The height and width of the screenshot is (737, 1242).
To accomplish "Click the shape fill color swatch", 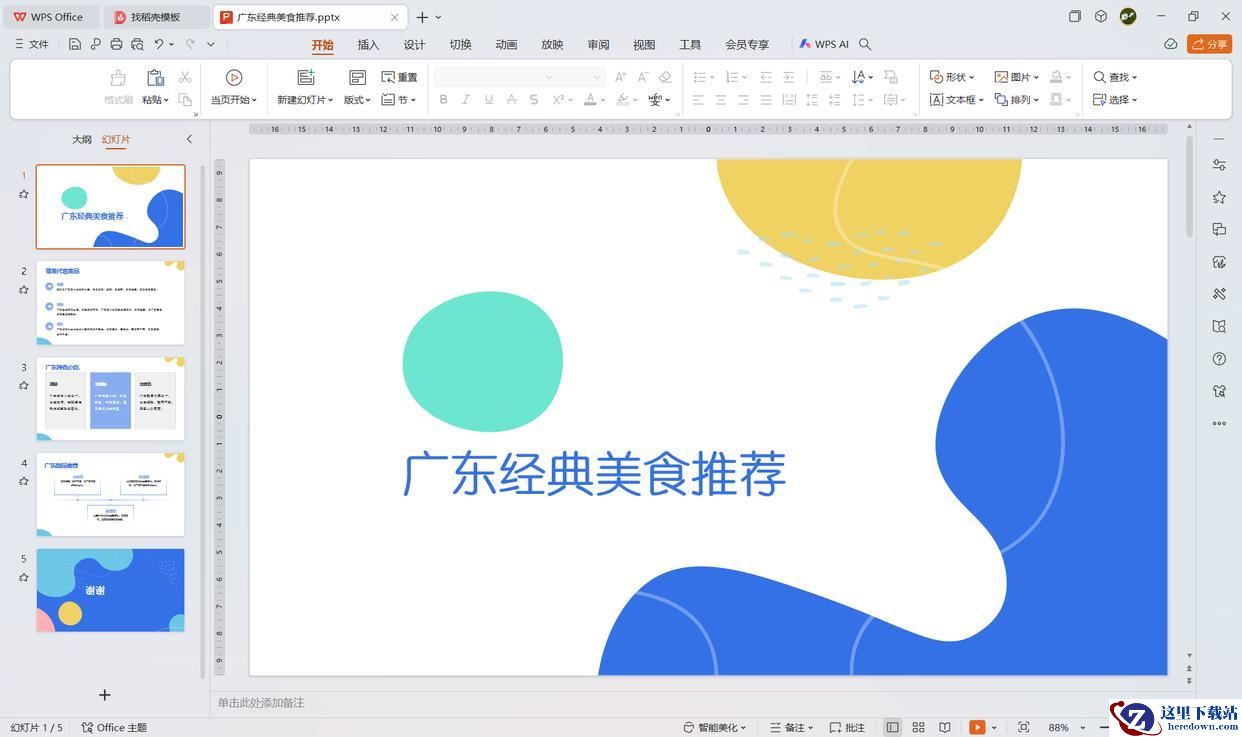I will 1056,77.
